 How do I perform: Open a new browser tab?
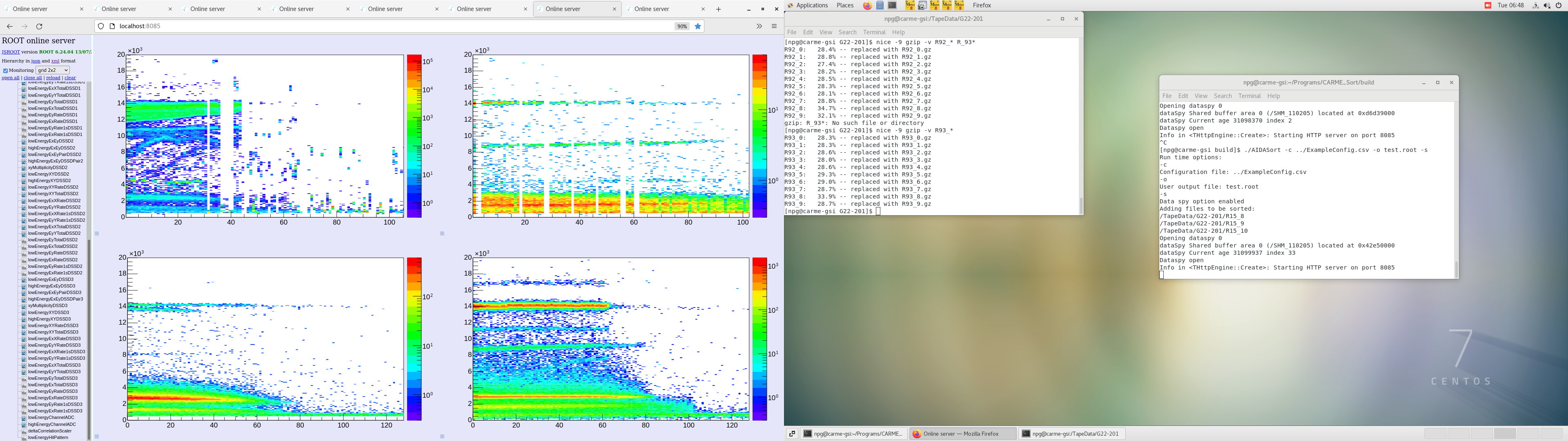point(718,9)
